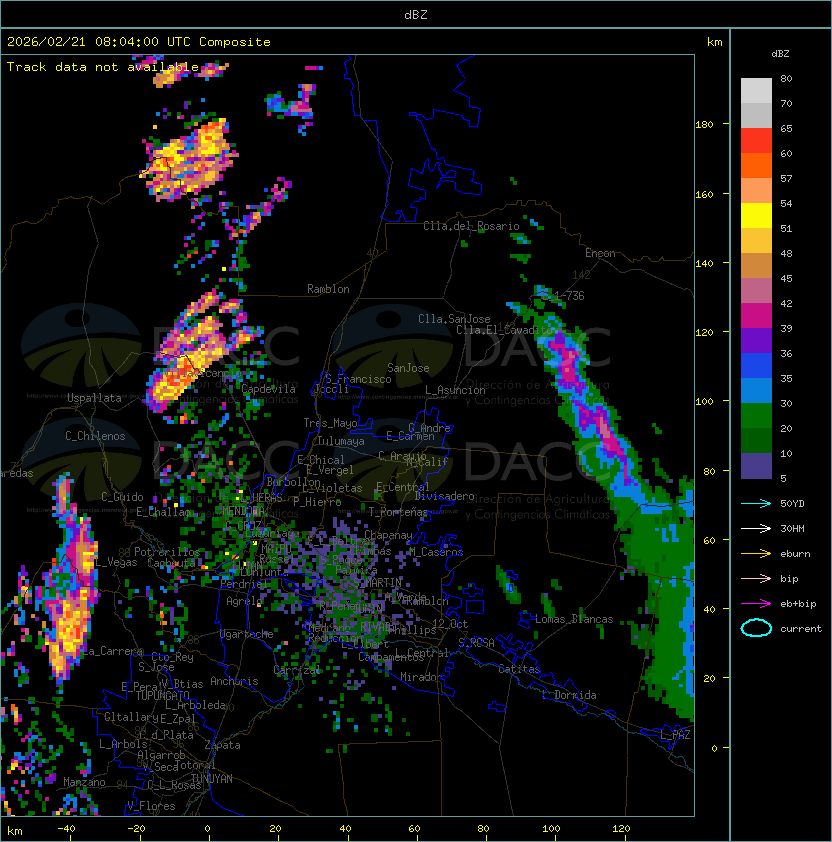Click the 'current' legend label
The width and height of the screenshot is (832, 842).
[801, 629]
